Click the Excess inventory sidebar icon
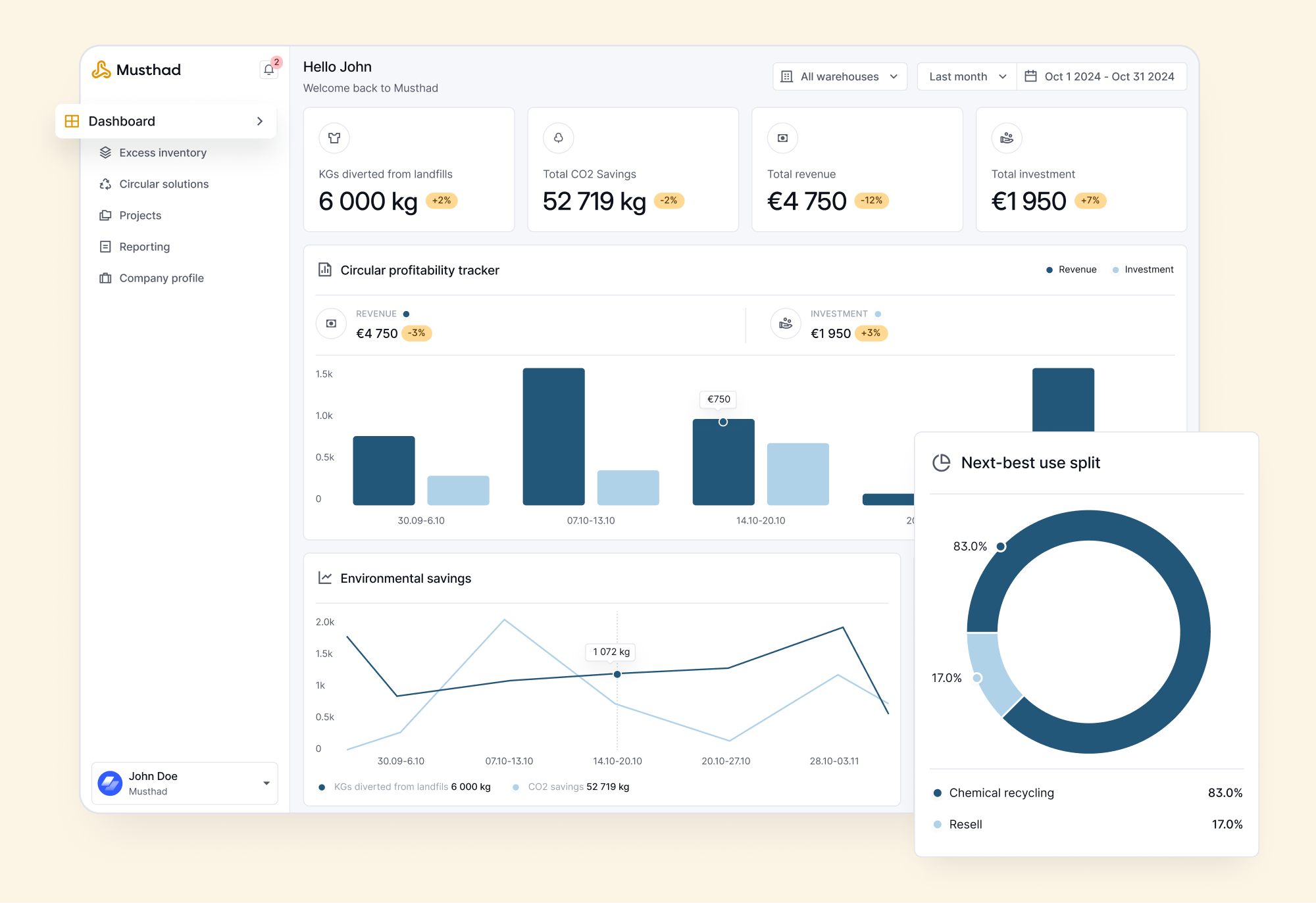 (106, 152)
